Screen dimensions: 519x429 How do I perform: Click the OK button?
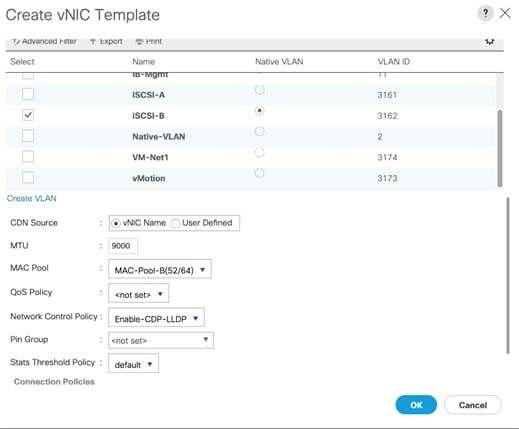click(416, 405)
